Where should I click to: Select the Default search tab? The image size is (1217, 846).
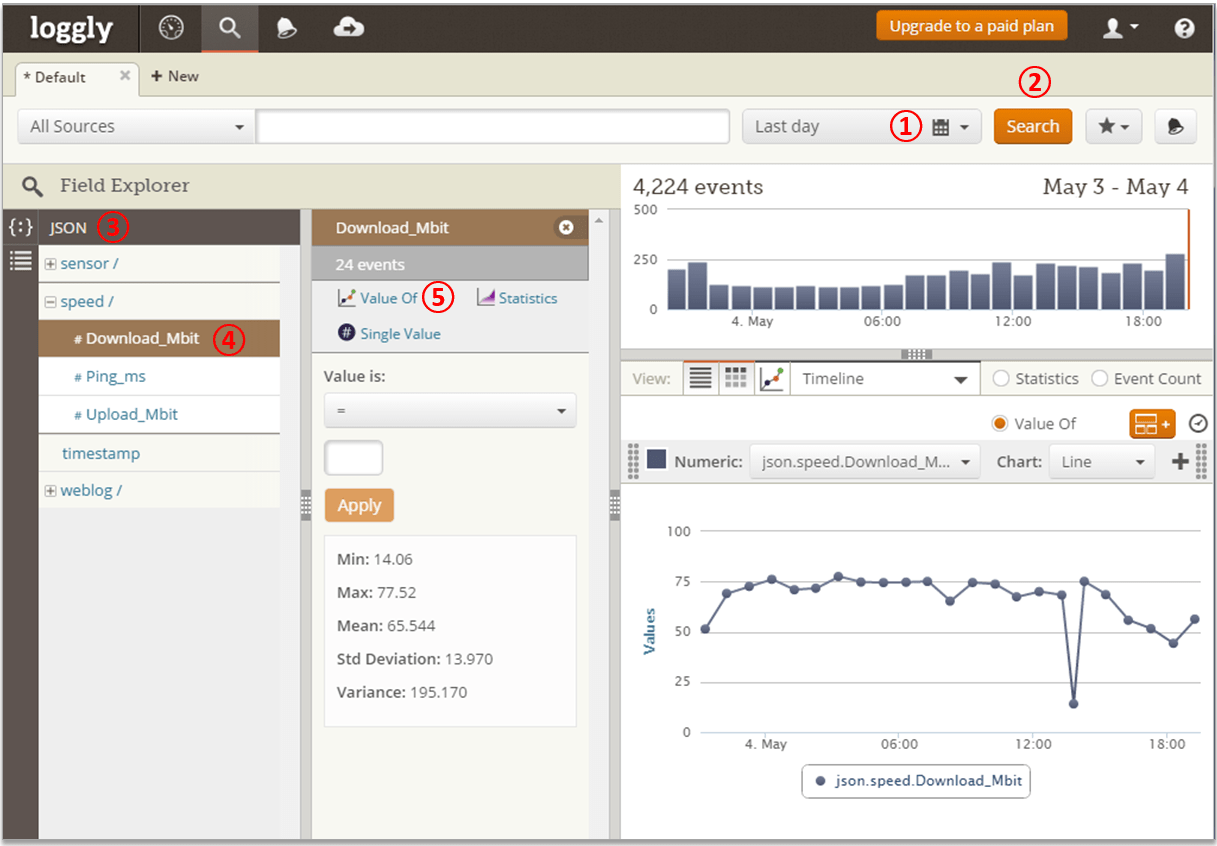point(60,77)
